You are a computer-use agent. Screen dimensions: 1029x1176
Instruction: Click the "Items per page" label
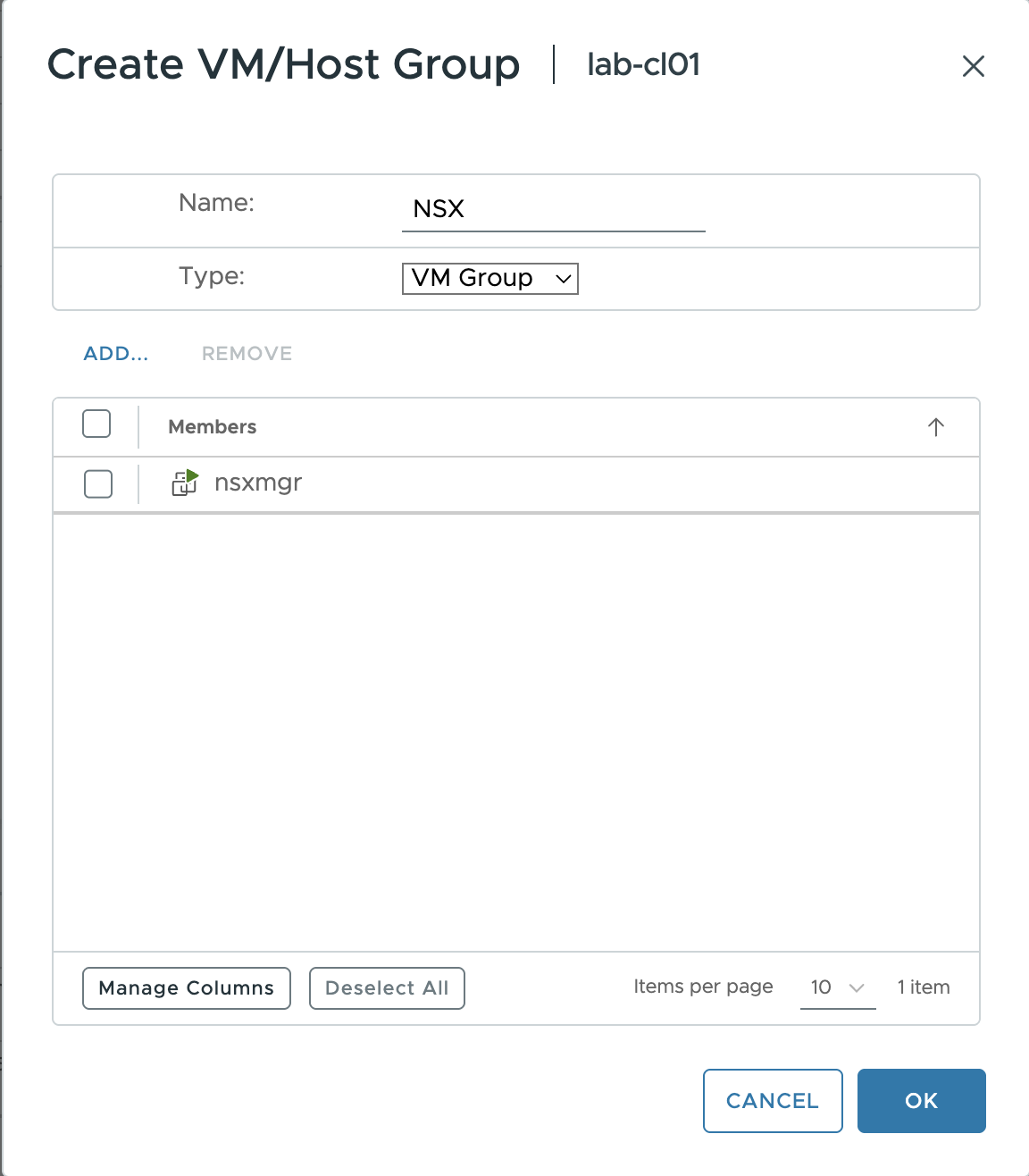pos(703,987)
